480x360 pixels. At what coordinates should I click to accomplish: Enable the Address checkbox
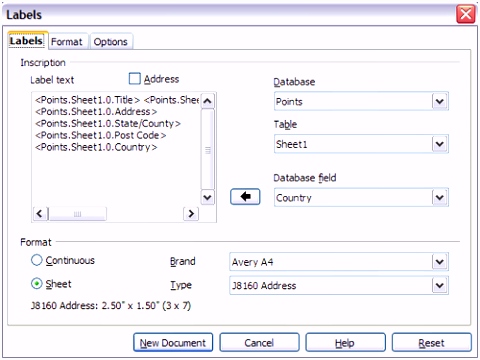point(135,79)
